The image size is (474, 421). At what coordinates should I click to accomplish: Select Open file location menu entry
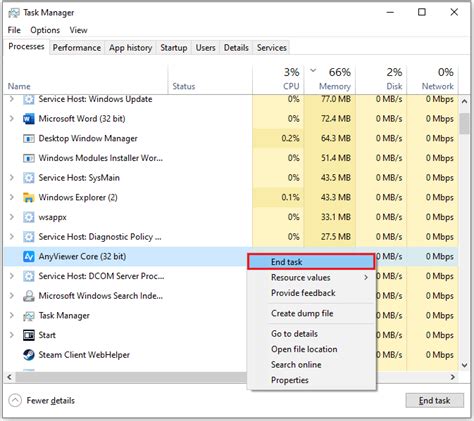pos(304,349)
